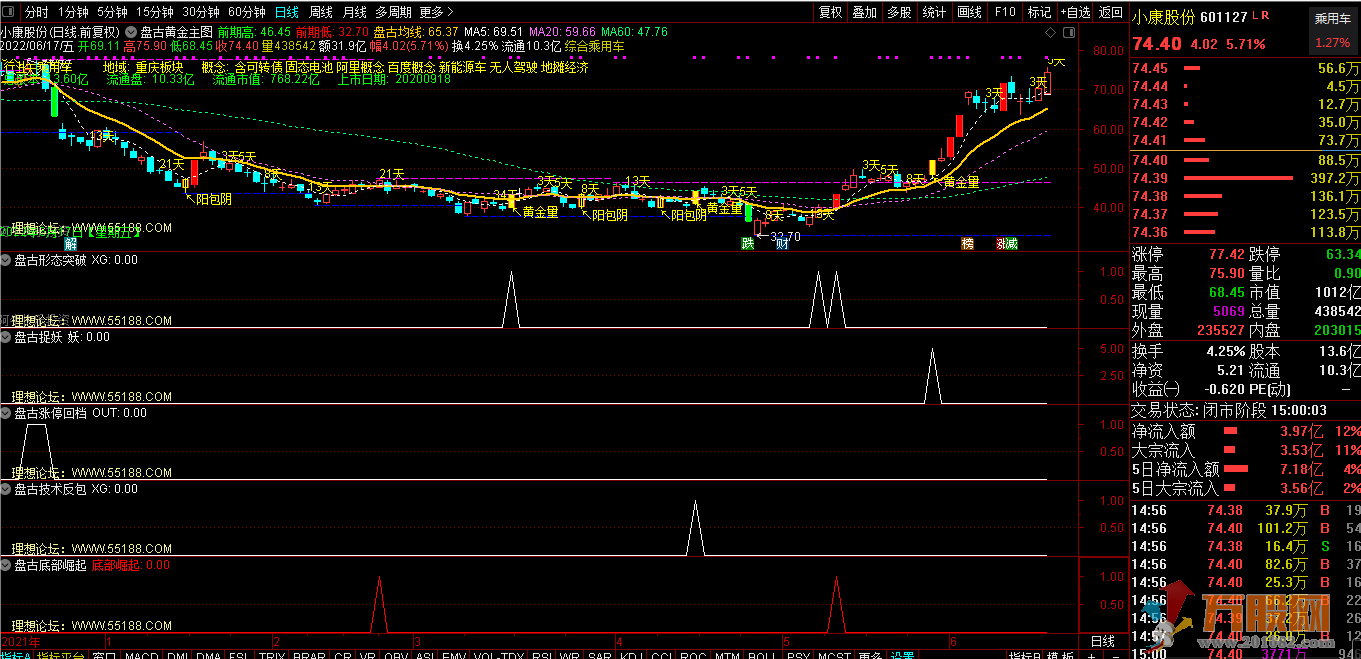Viewport: 1361px width, 659px height.
Task: Click the 返回 back button
Action: 1110,12
